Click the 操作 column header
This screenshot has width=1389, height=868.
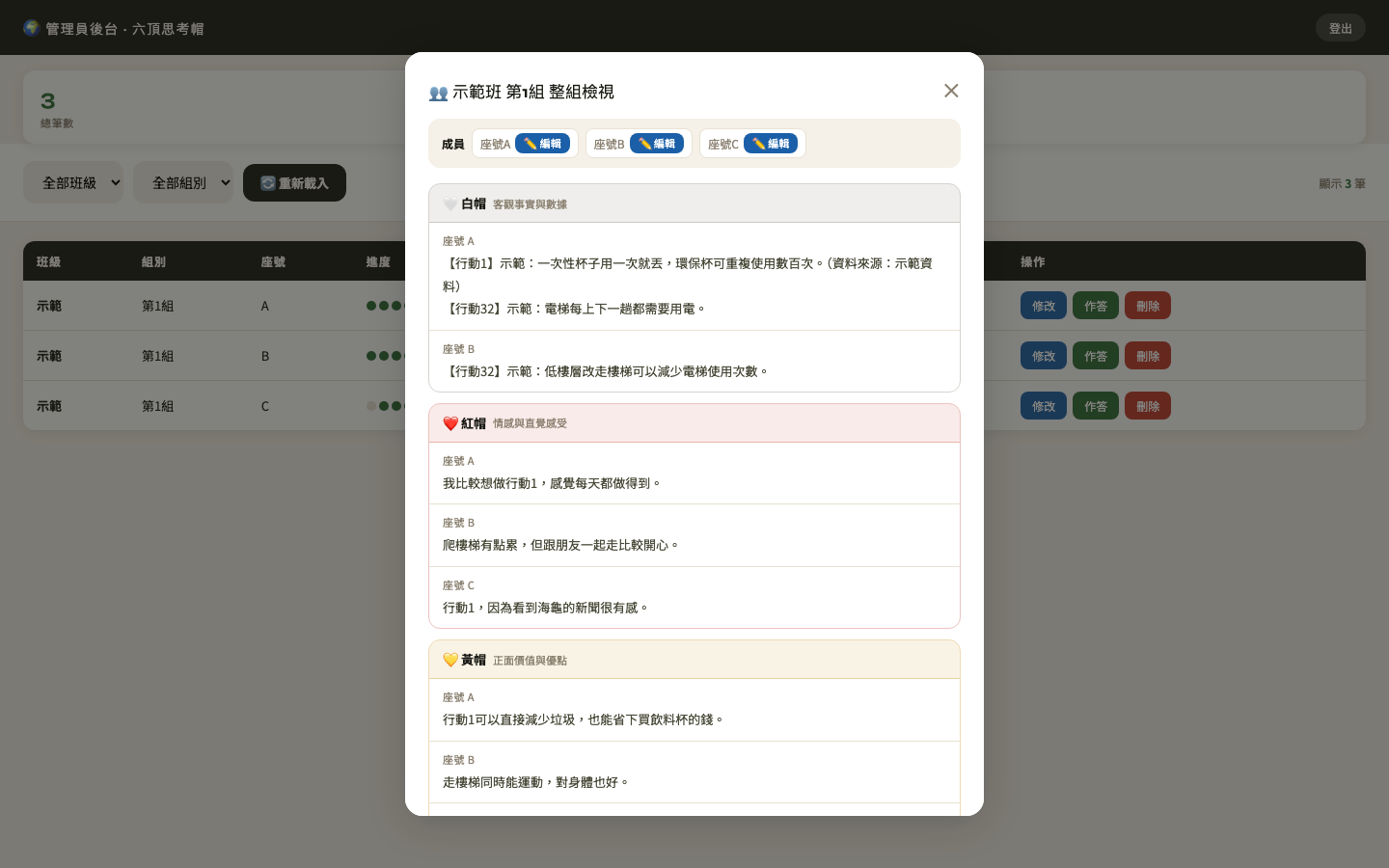coord(1033,262)
